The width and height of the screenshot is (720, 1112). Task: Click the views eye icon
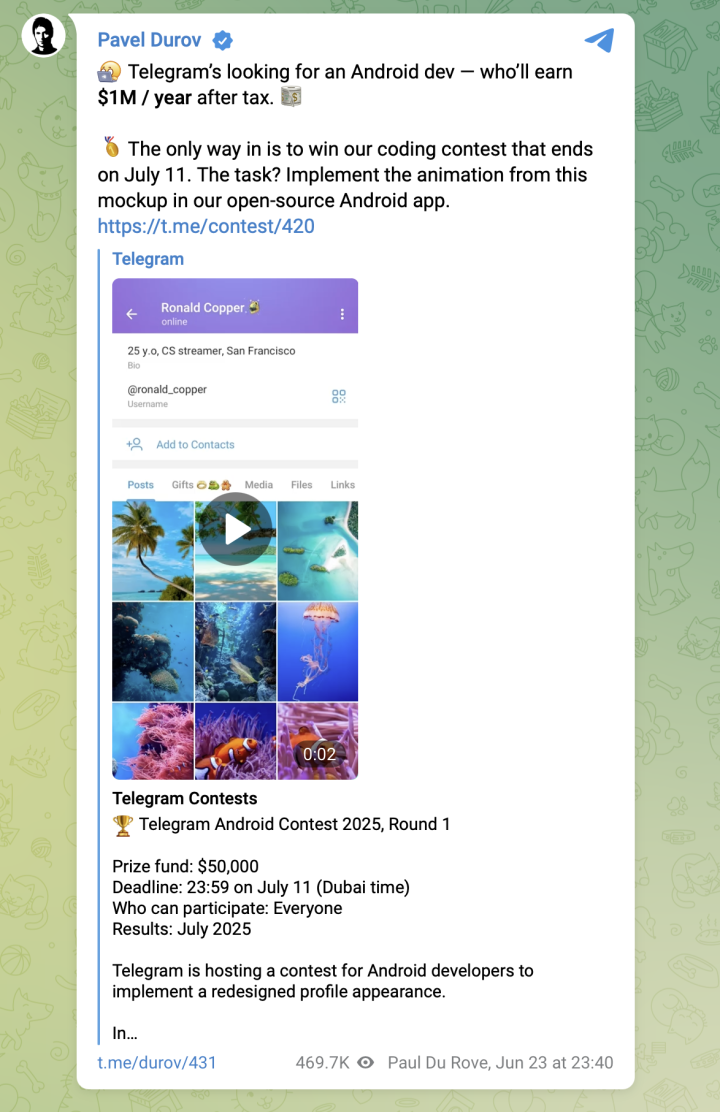tap(365, 1062)
